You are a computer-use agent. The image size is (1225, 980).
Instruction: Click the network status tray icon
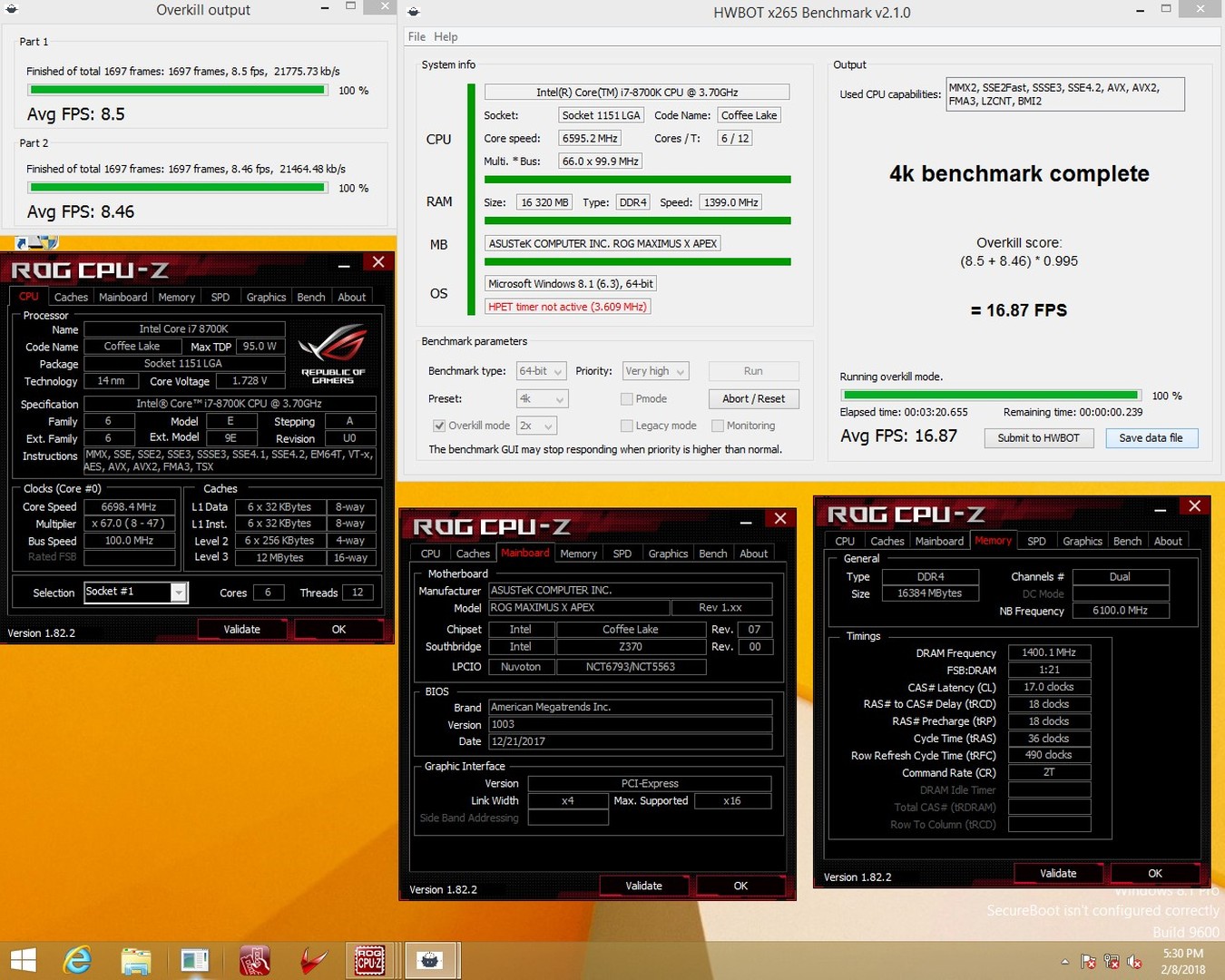tap(1112, 961)
